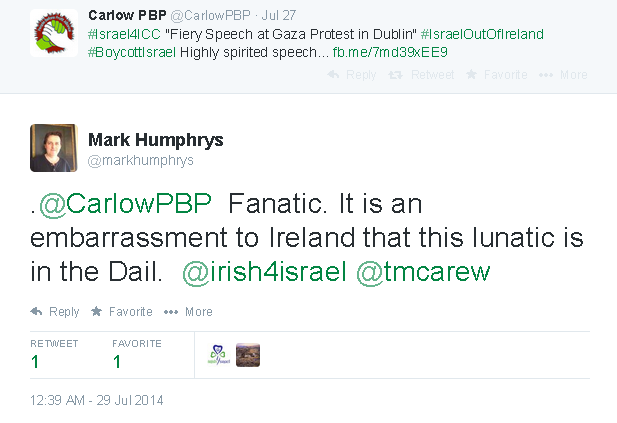Click Reply arrow icon under Mark's tweet
Image resolution: width=617 pixels, height=423 pixels.
36,312
